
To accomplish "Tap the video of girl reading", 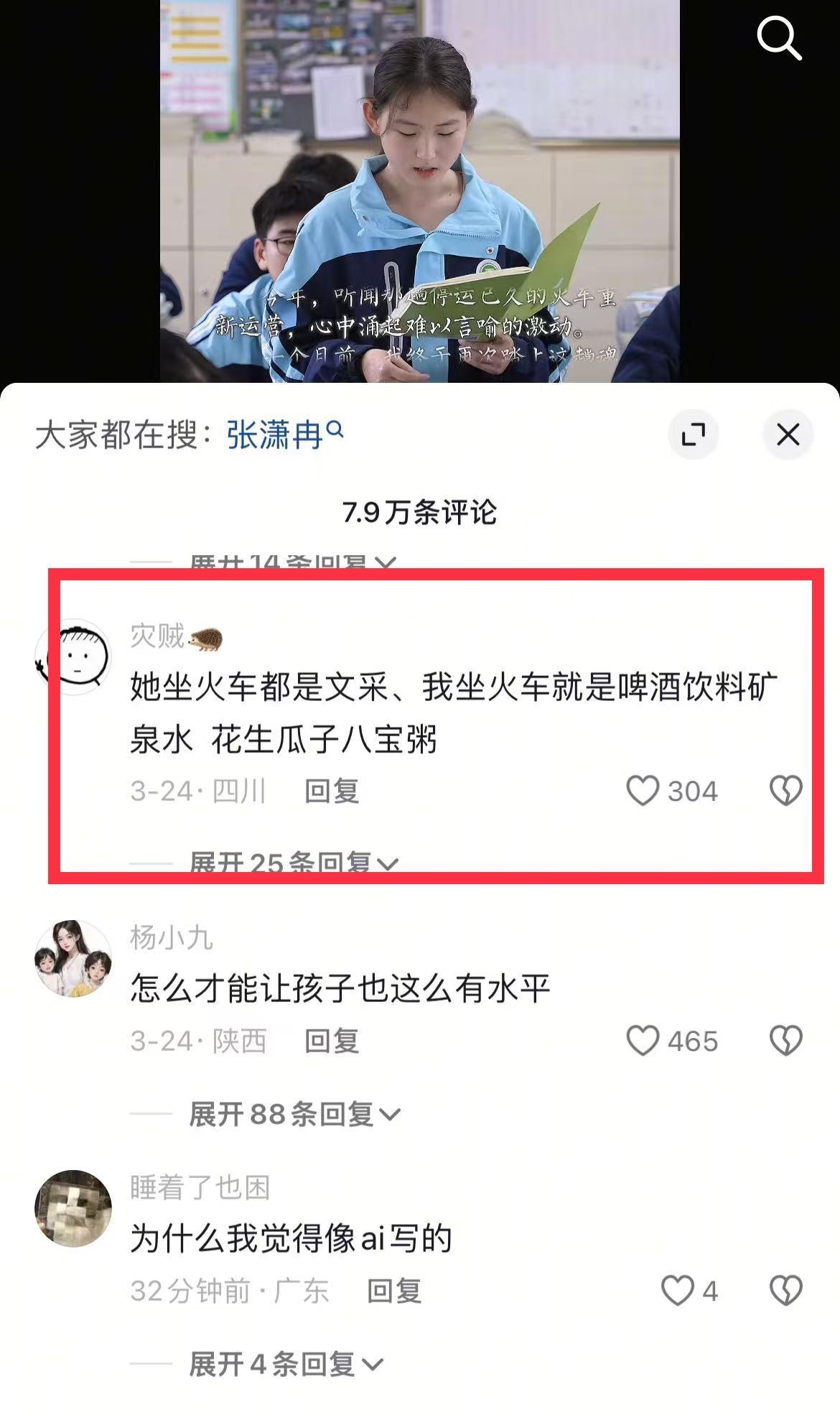I will click(x=420, y=191).
